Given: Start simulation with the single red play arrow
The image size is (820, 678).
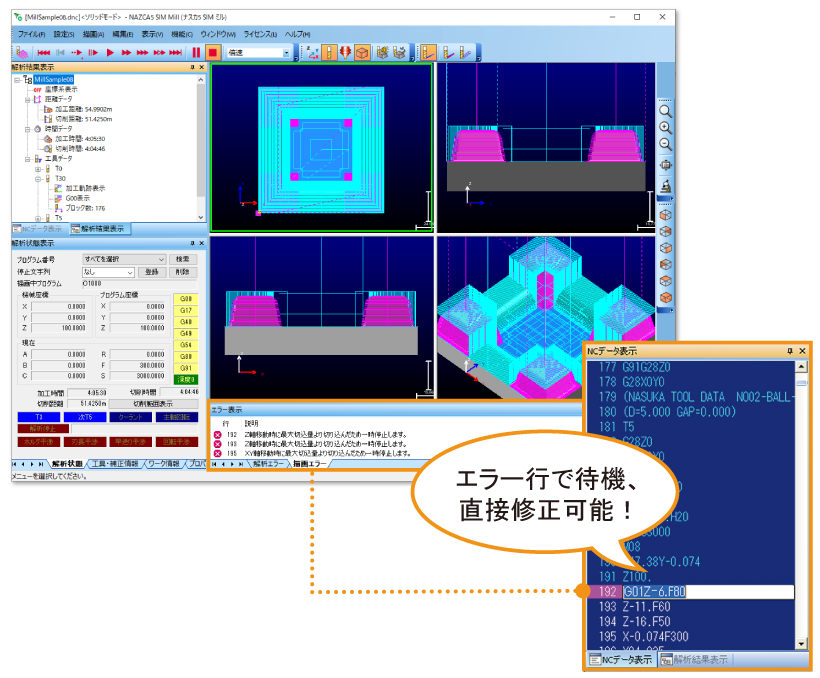Looking at the screenshot, I should tap(110, 53).
